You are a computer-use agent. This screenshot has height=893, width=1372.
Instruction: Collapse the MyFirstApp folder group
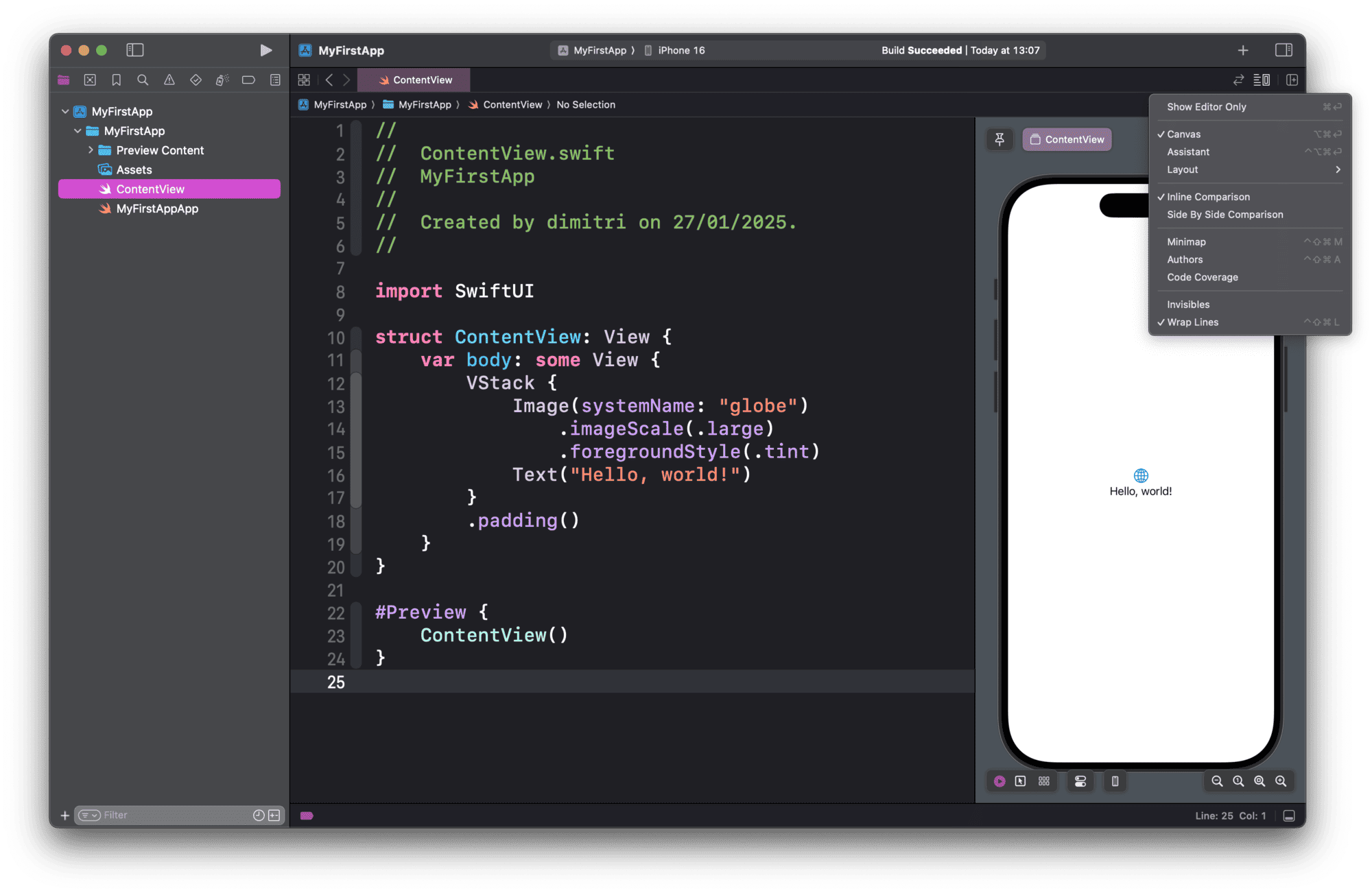click(x=78, y=131)
